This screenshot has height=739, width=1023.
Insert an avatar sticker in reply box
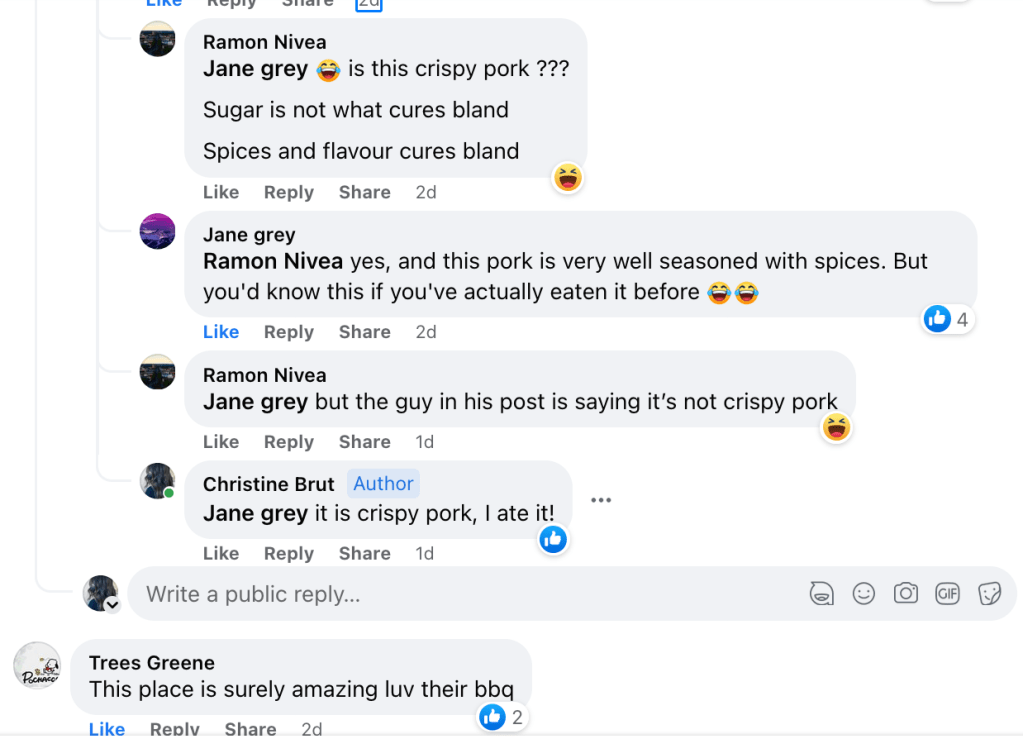click(x=821, y=594)
